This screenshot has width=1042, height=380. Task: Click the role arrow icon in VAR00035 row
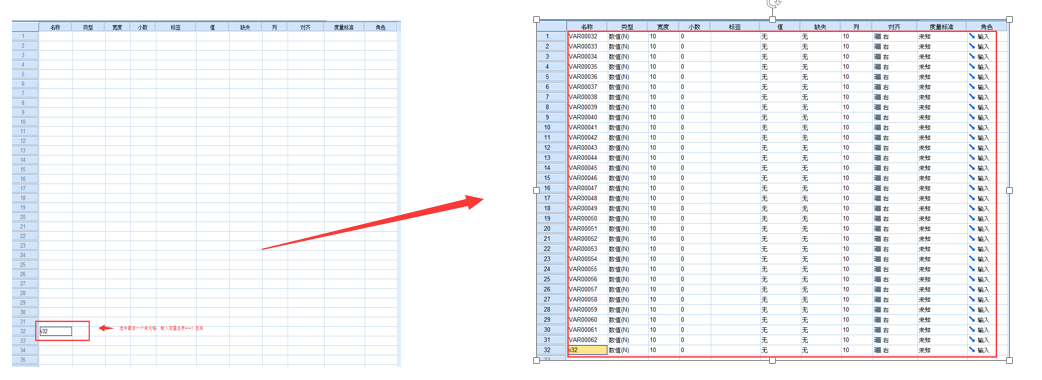(x=972, y=66)
